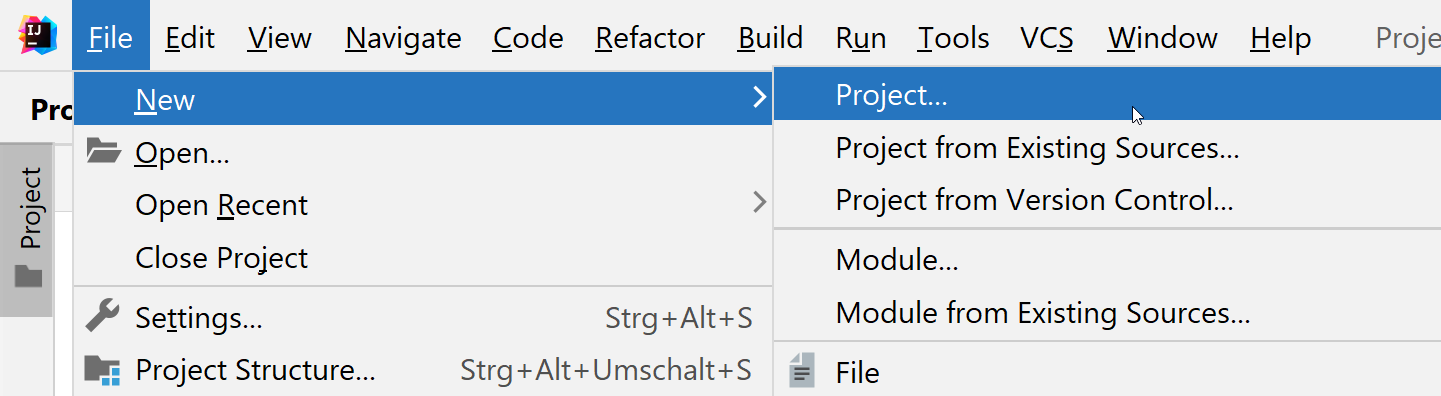Open the Refactor menu
This screenshot has width=1441, height=396.
tap(650, 38)
